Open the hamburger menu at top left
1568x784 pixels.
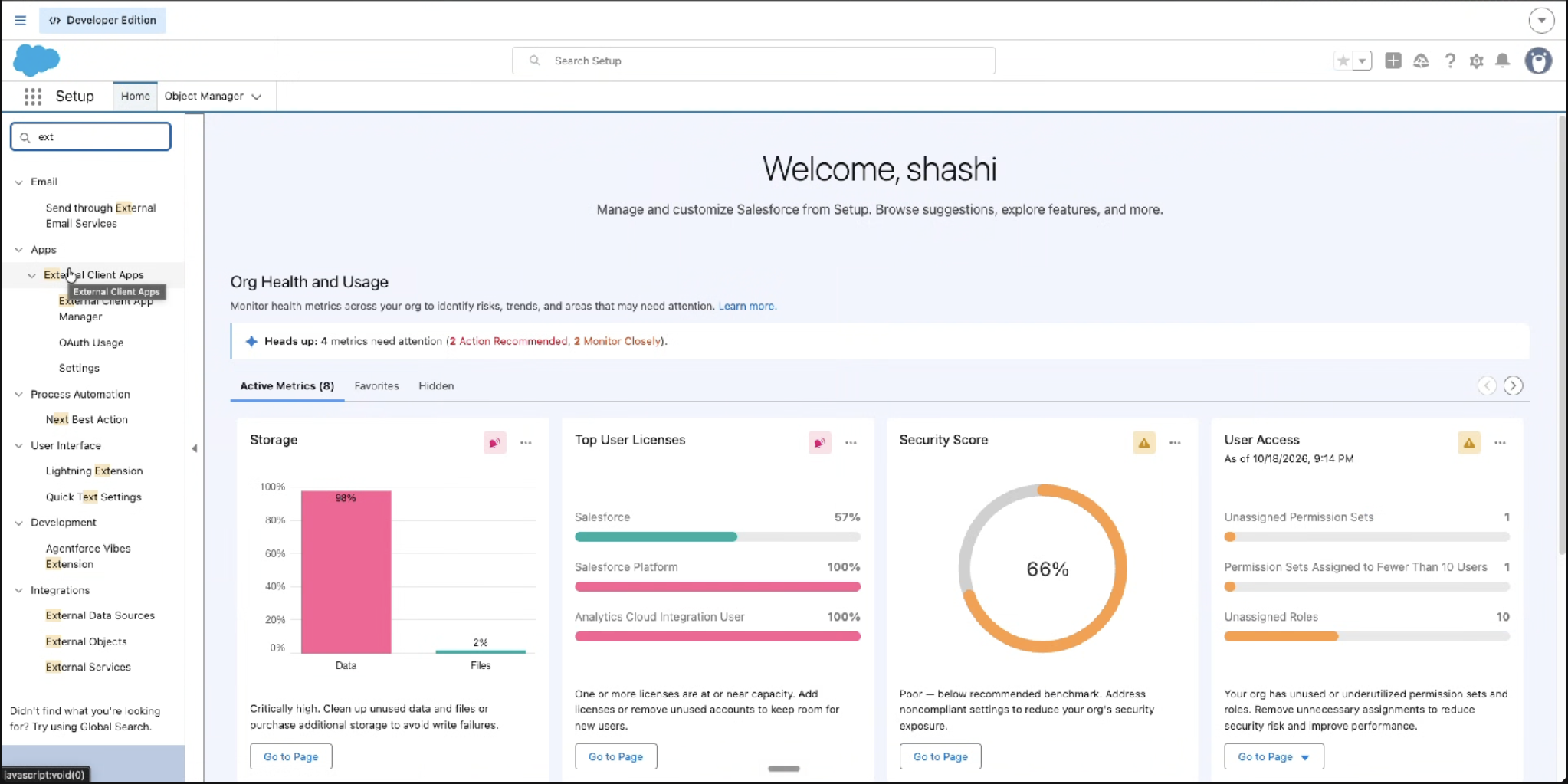20,20
